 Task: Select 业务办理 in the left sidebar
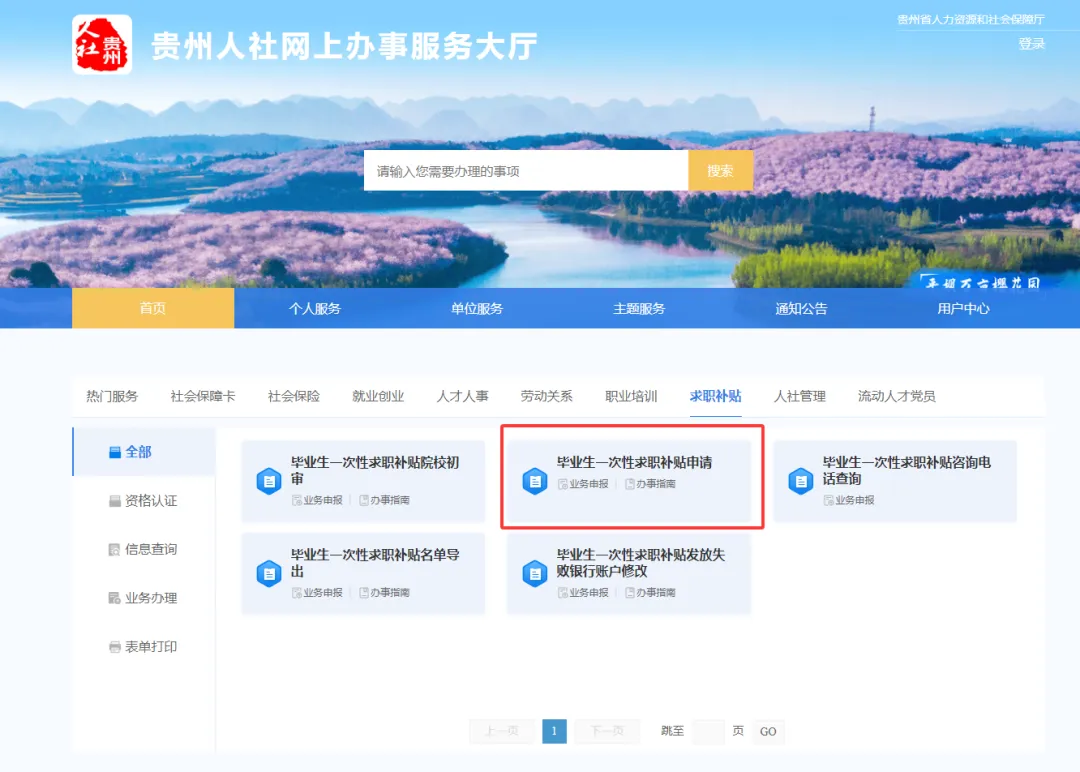pos(144,598)
